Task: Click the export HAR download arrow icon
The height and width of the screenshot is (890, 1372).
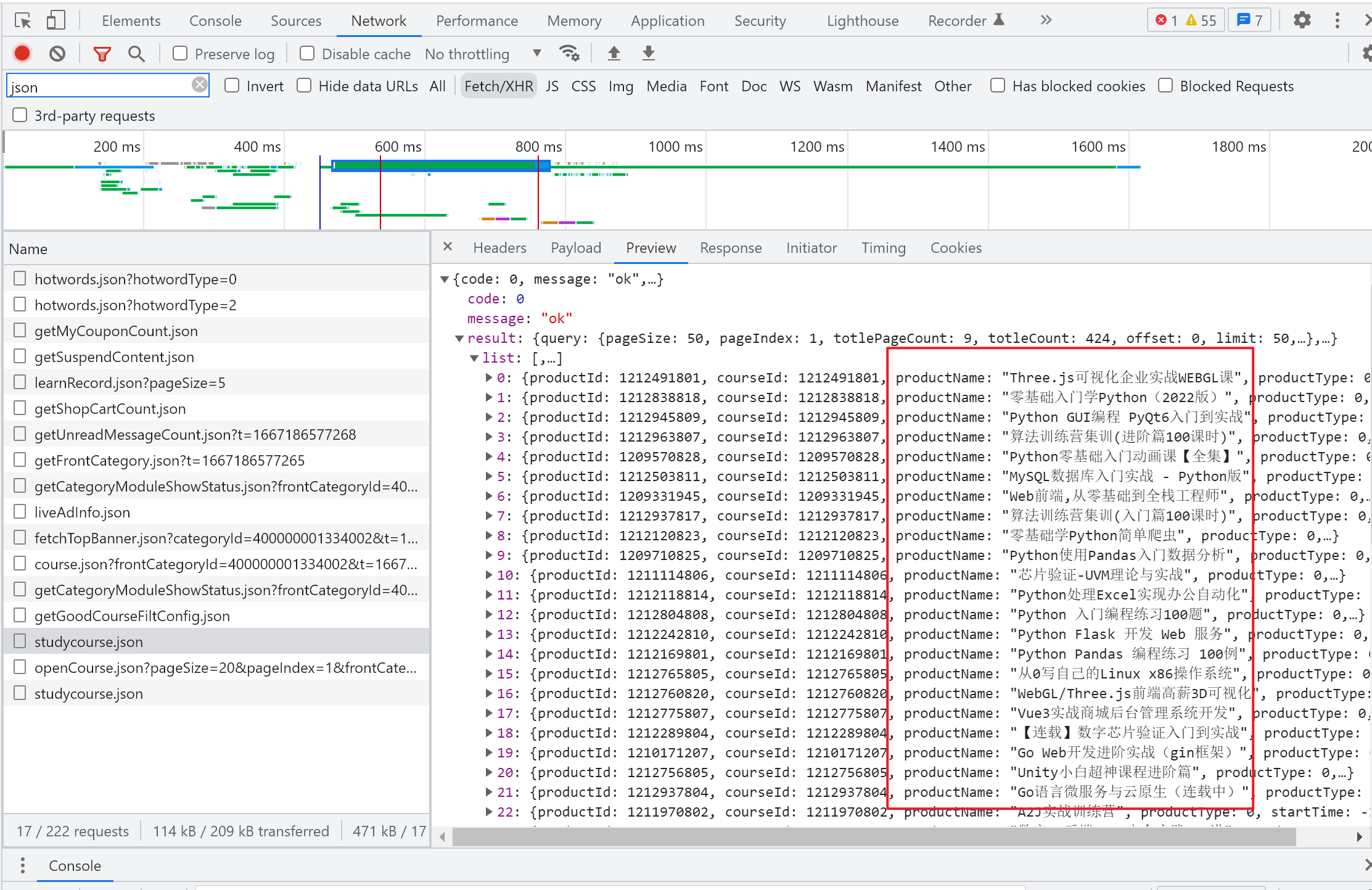Action: pos(648,54)
